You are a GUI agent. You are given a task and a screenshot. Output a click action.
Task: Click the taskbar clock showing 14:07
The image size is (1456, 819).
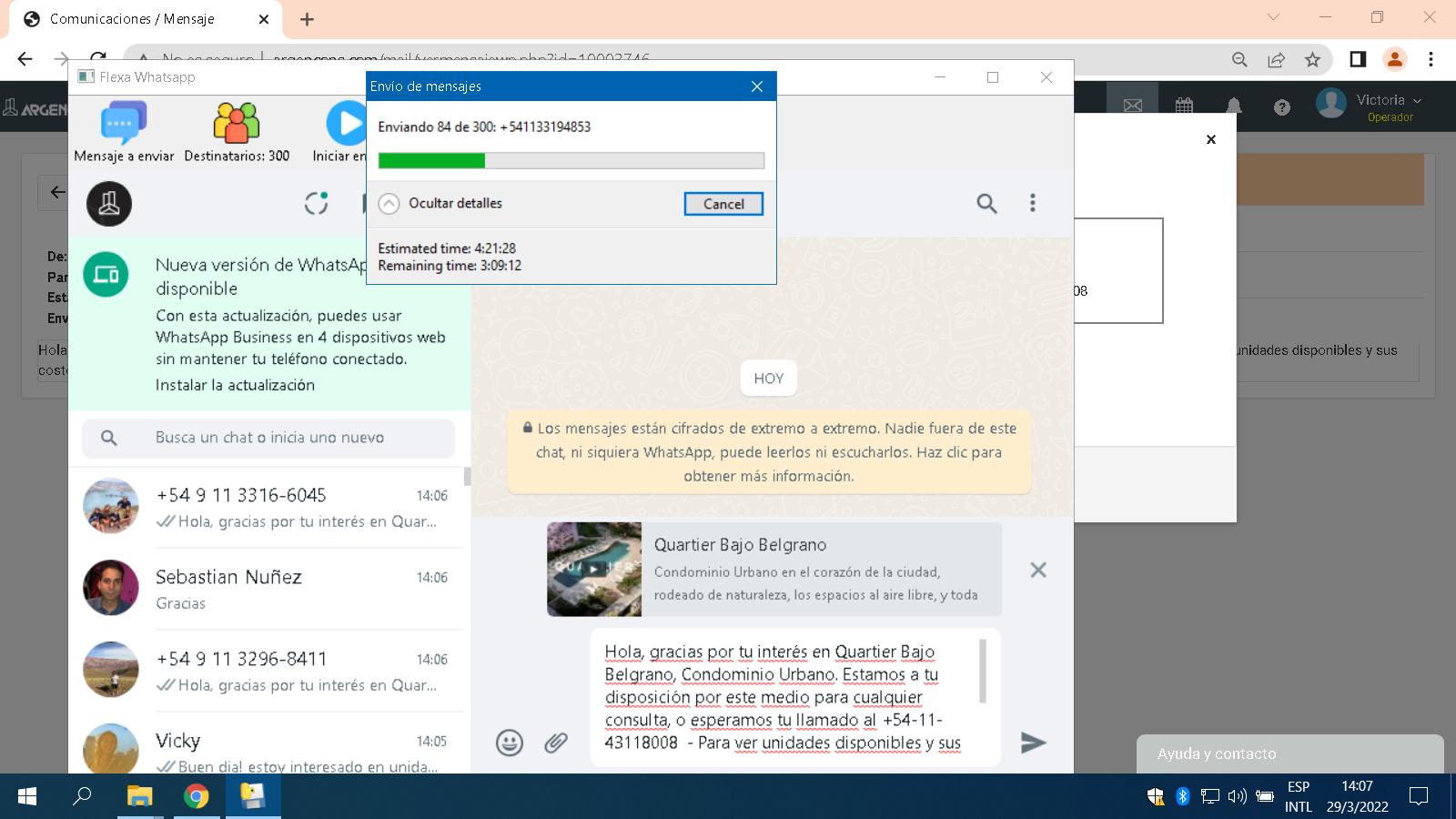pyautogui.click(x=1357, y=796)
